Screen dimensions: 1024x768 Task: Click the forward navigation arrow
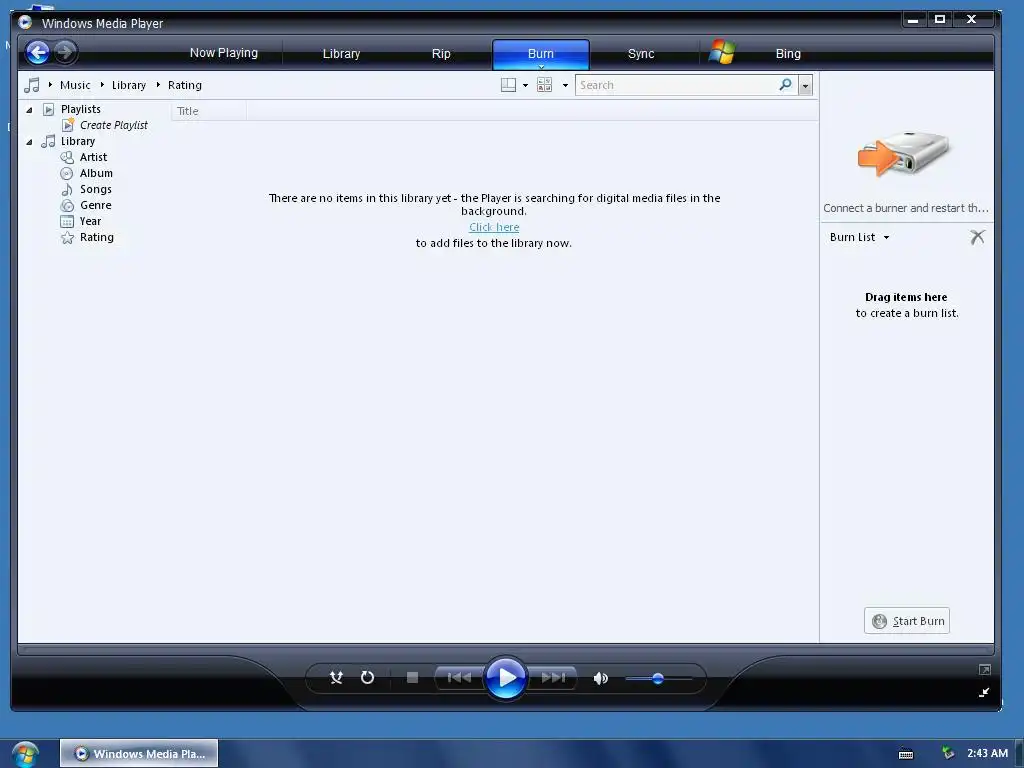point(65,52)
